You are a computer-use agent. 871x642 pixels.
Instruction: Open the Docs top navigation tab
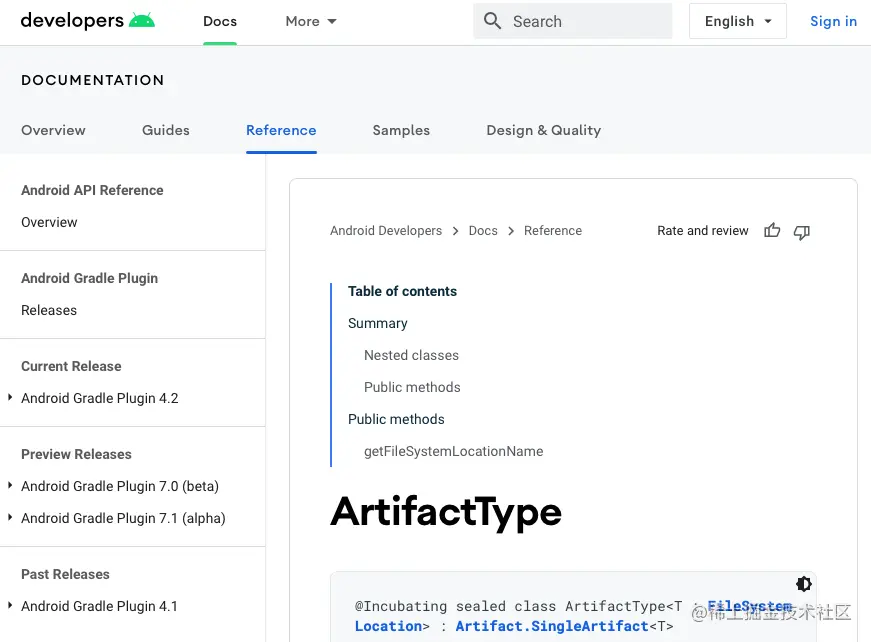pos(220,21)
